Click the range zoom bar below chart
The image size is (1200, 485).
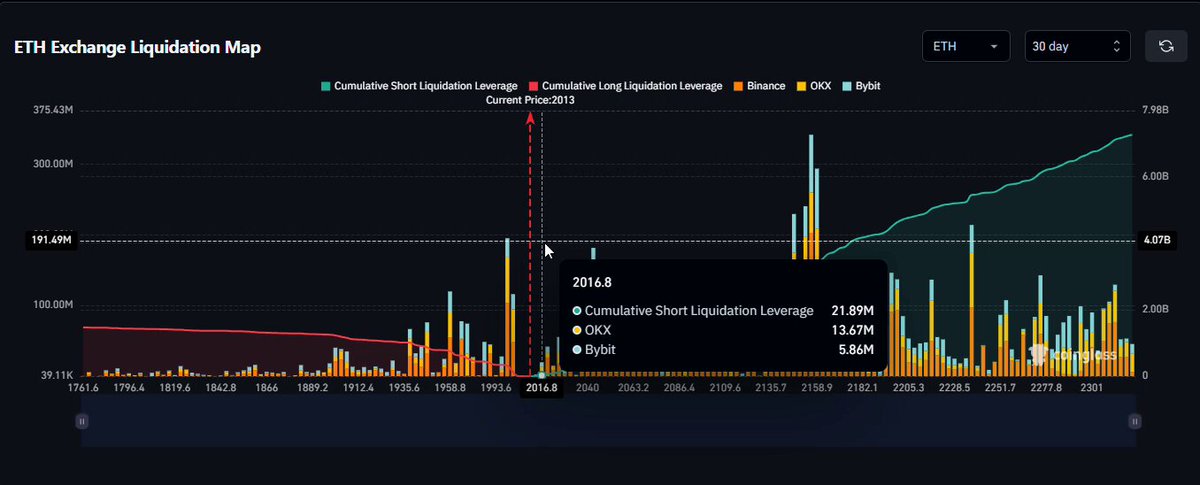click(x=608, y=420)
